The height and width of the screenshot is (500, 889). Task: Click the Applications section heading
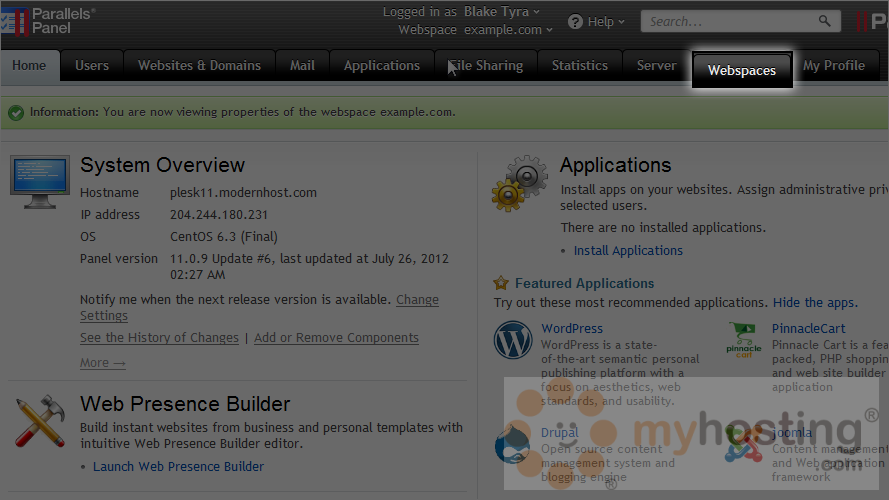click(x=615, y=165)
